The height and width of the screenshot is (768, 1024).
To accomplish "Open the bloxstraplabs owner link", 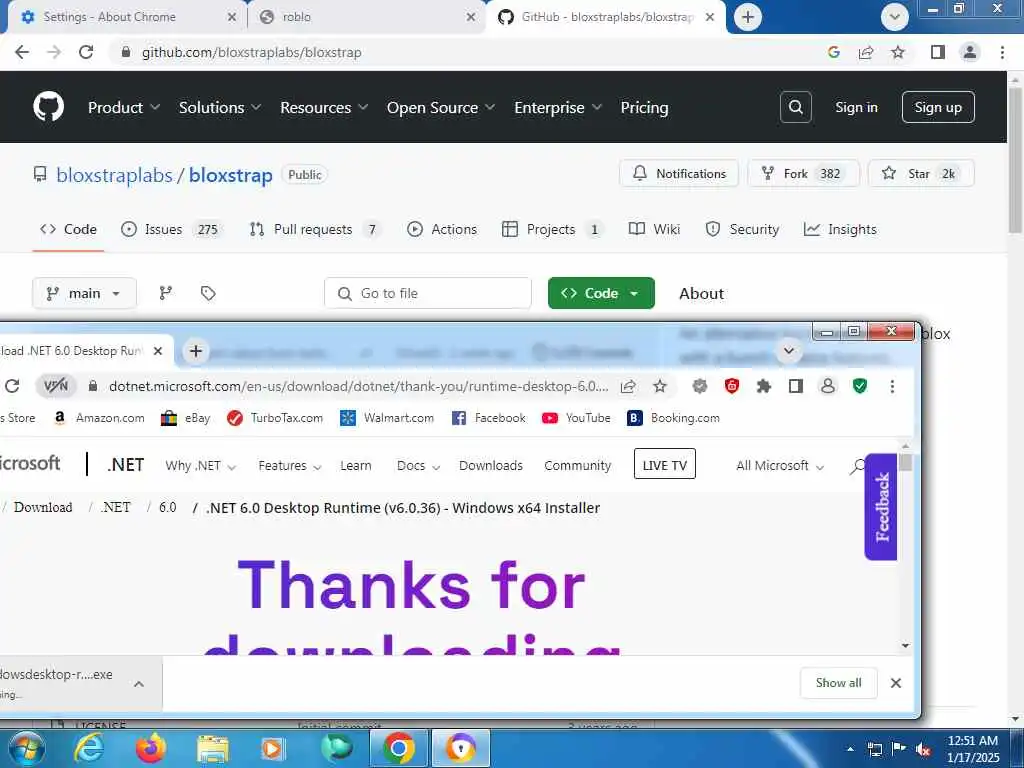I will [114, 175].
